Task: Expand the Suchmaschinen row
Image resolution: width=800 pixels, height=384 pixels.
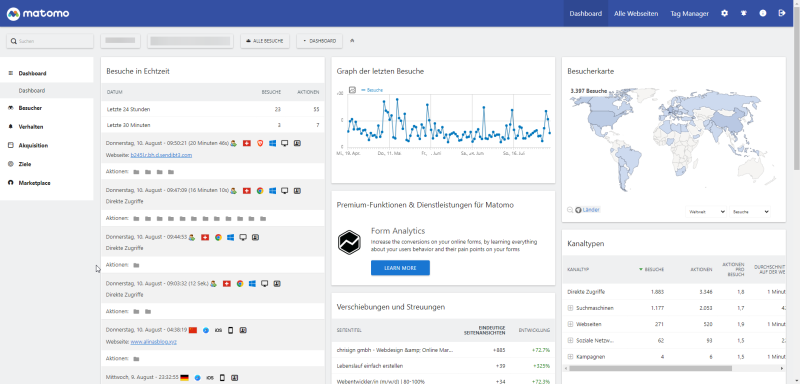Action: [x=570, y=308]
